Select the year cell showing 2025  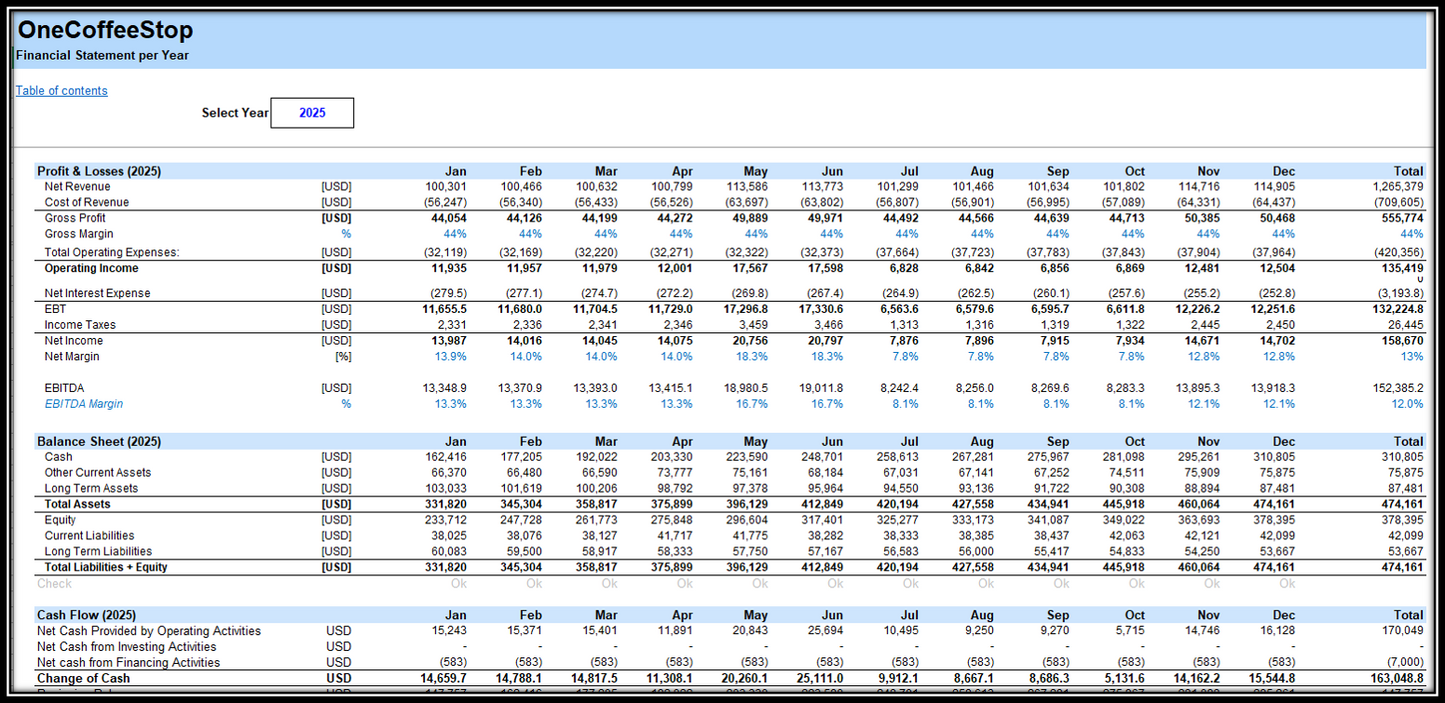312,113
